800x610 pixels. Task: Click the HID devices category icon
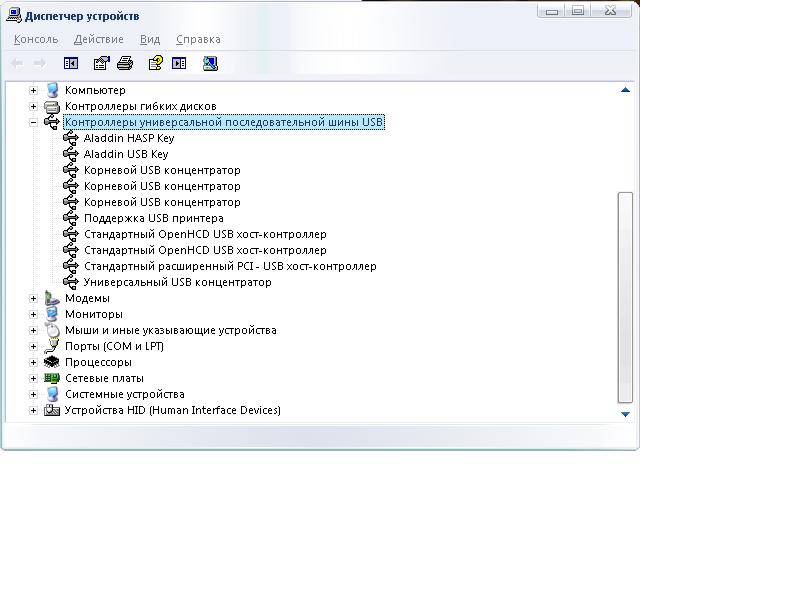pyautogui.click(x=52, y=410)
